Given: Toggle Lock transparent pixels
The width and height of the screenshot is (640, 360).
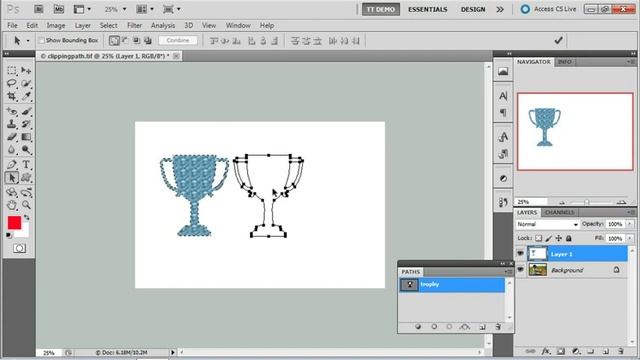Looking at the screenshot, I should (x=539, y=238).
